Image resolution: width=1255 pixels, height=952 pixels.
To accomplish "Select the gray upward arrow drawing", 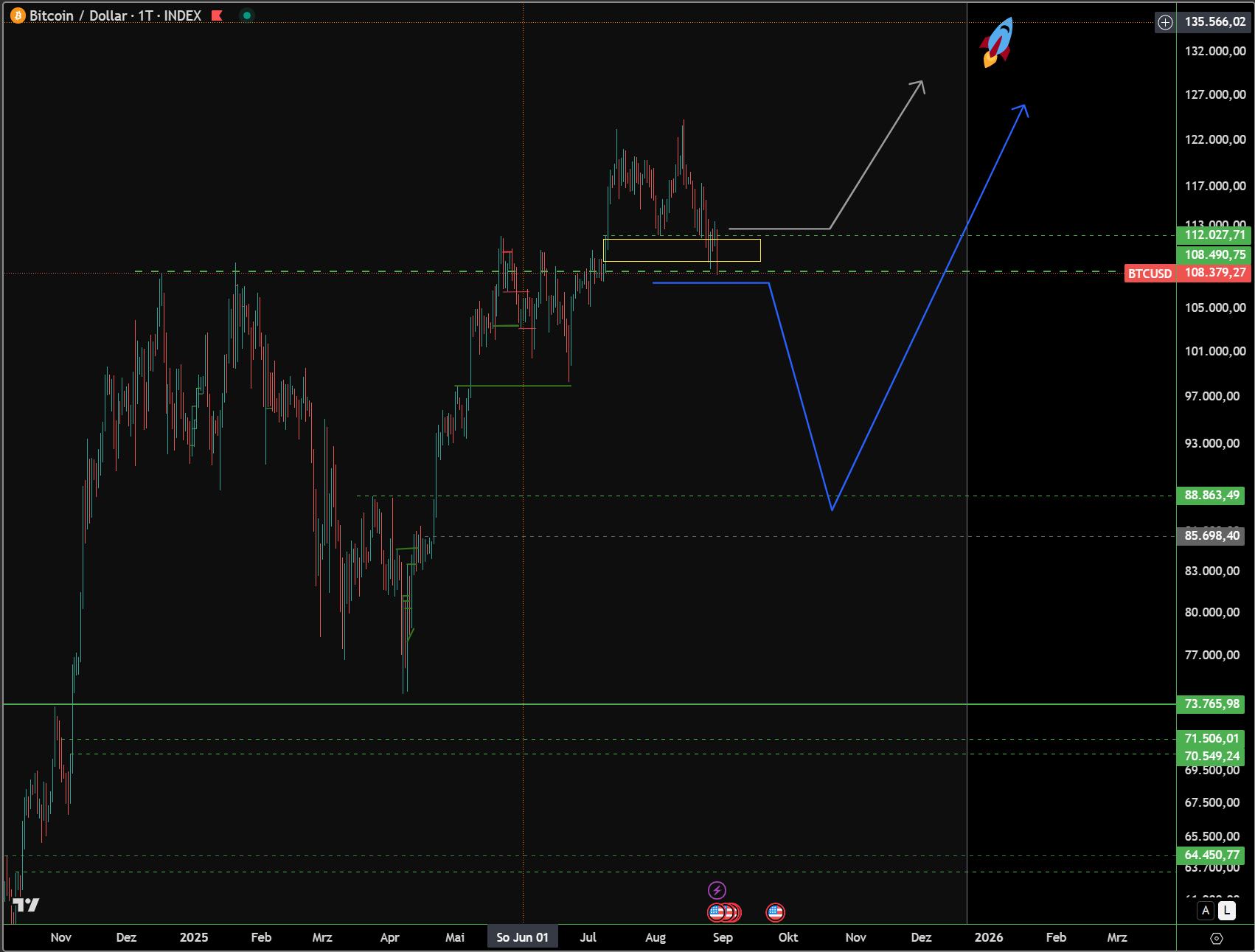I will click(x=877, y=155).
